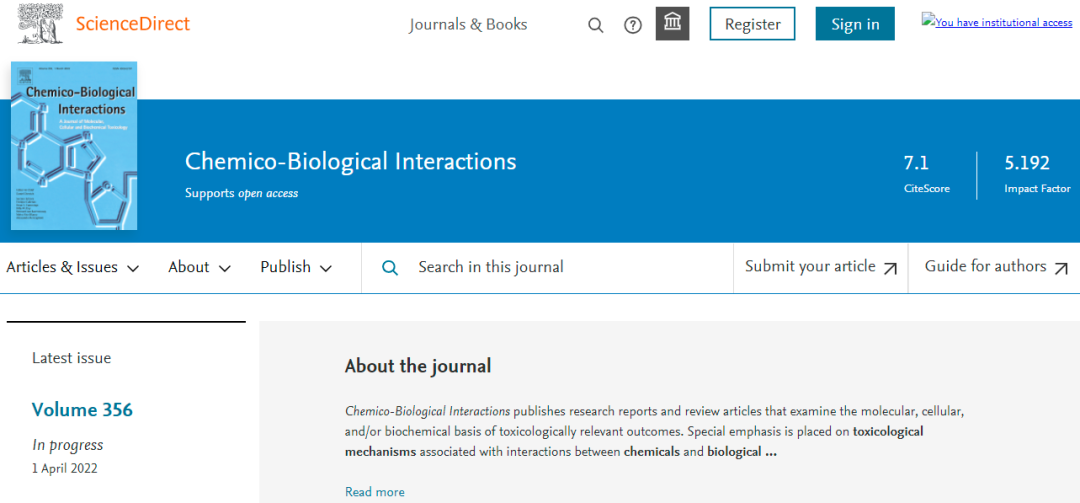Click the Submit your article arrow icon
The height and width of the screenshot is (503, 1080).
tap(890, 268)
